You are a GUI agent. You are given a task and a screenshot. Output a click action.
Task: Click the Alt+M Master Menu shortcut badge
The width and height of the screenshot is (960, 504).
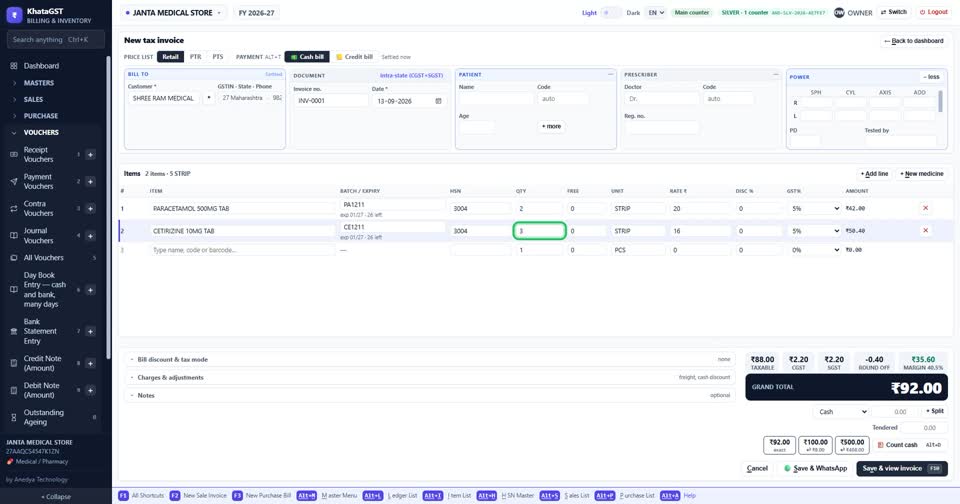pyautogui.click(x=307, y=495)
